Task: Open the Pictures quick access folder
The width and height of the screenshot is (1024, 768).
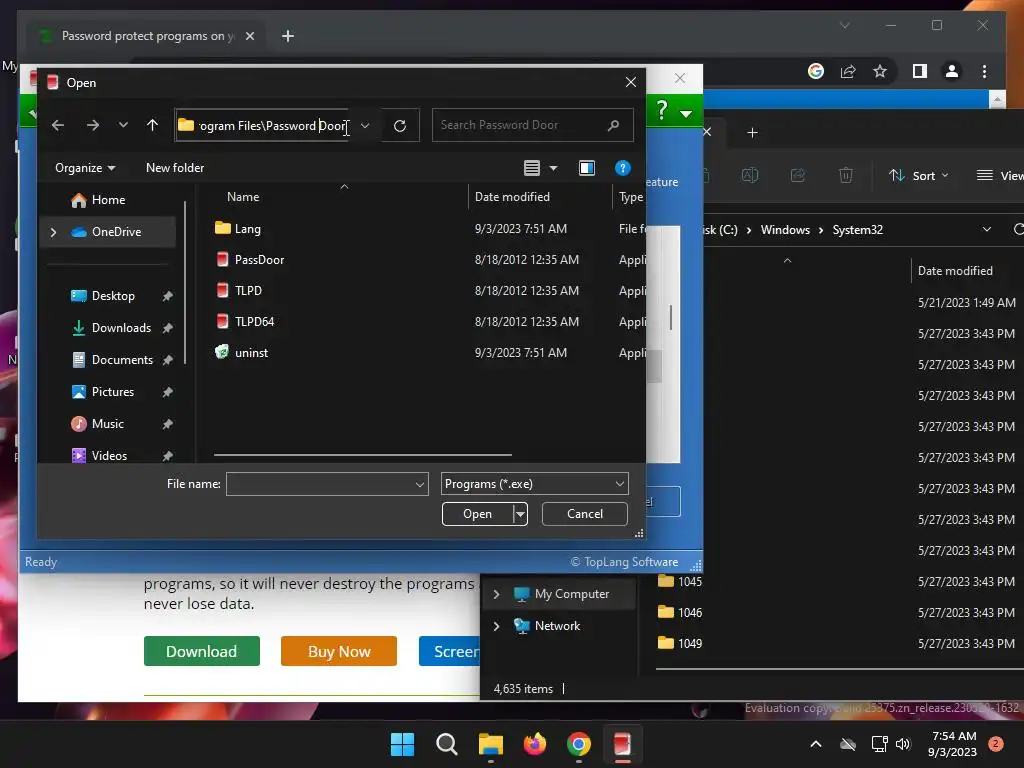Action: (x=112, y=392)
